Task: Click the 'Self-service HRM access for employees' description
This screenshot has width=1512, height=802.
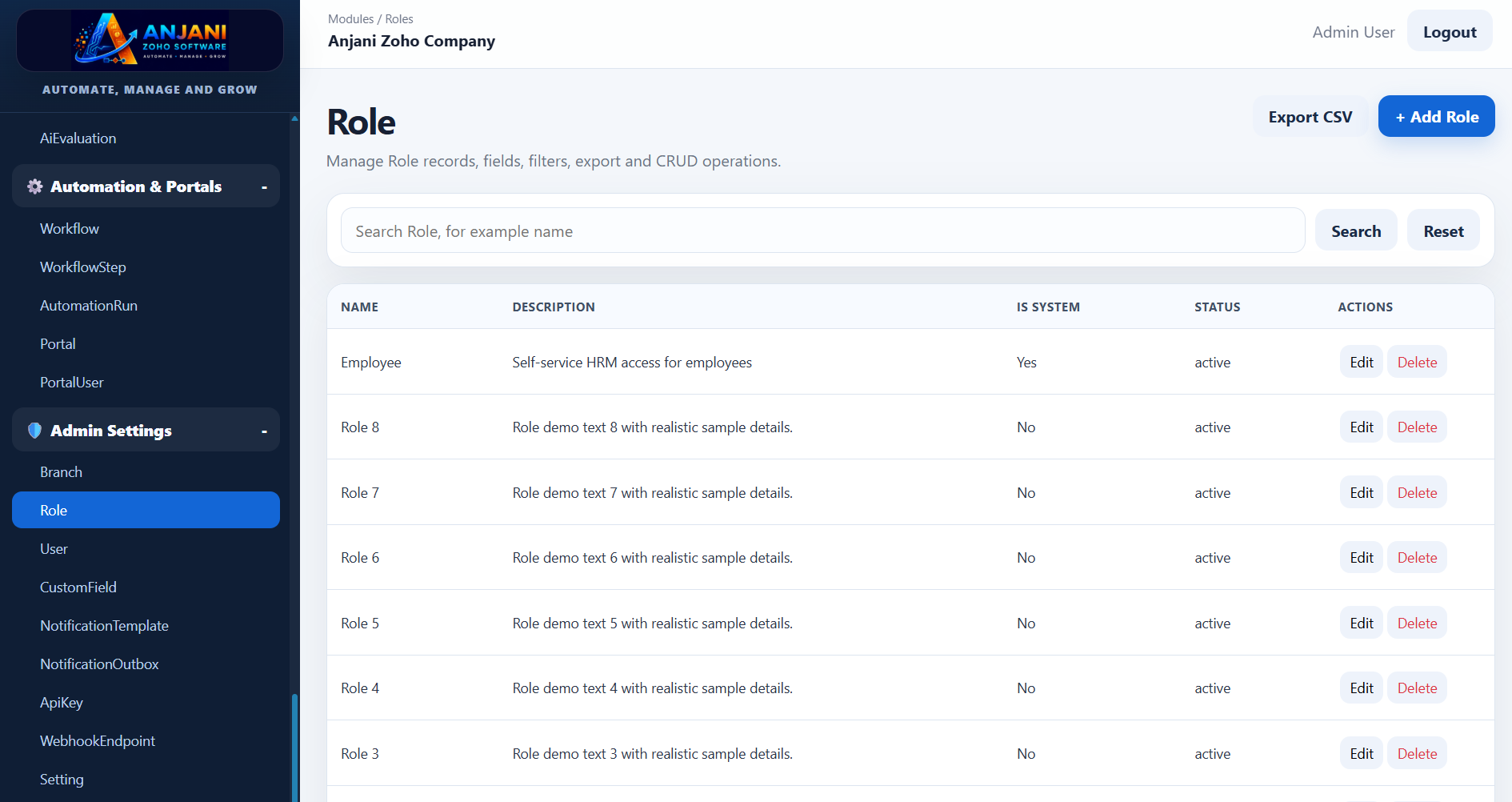Action: (x=632, y=363)
